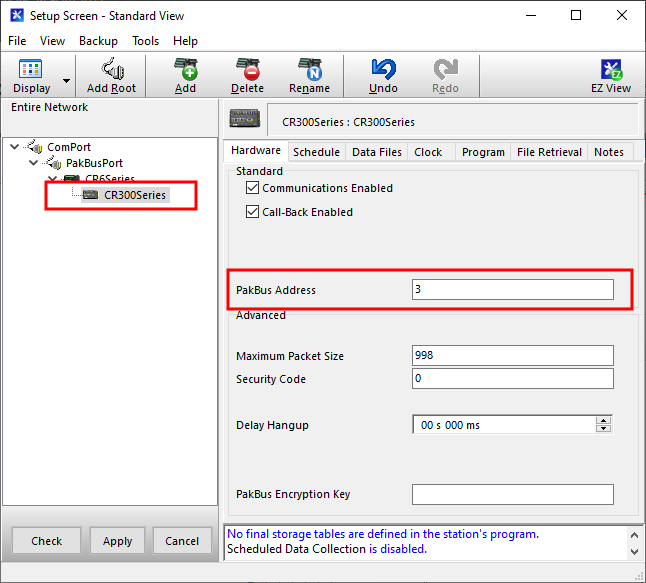This screenshot has width=646, height=583.
Task: Click the Add device toolbar icon
Action: pos(185,69)
